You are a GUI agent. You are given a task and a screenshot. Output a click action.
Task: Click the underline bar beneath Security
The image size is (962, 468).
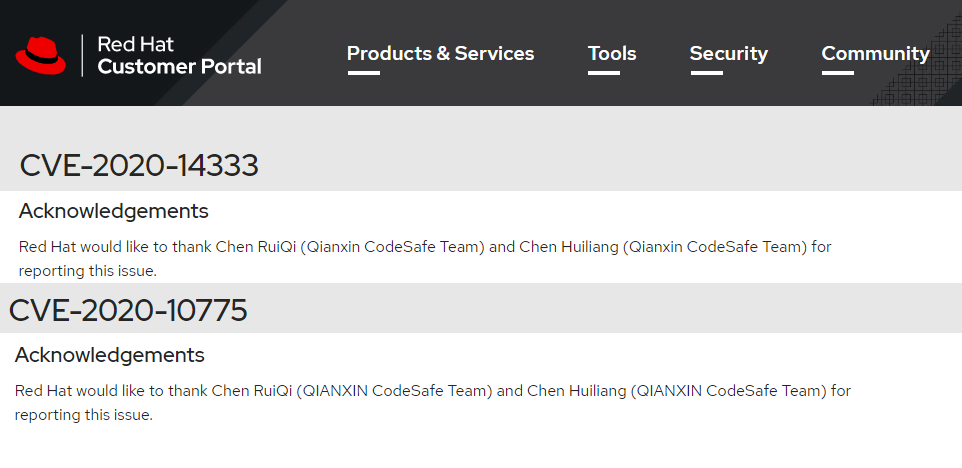(706, 73)
